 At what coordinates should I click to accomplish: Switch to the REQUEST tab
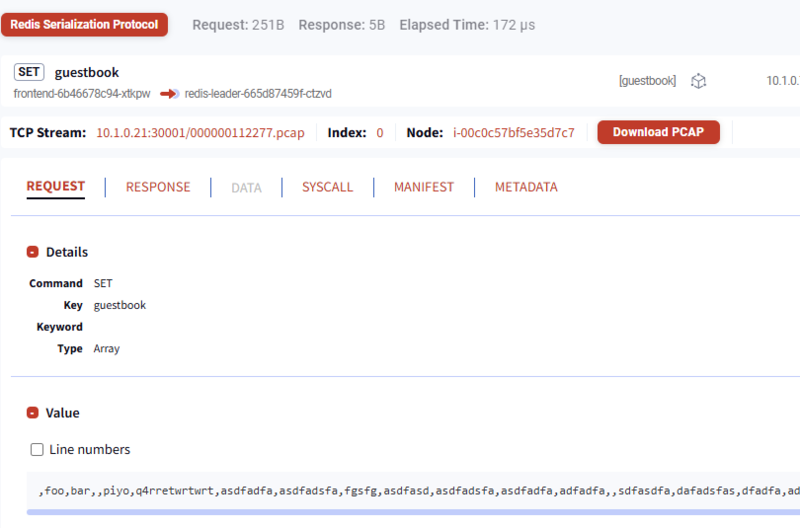pos(56,186)
